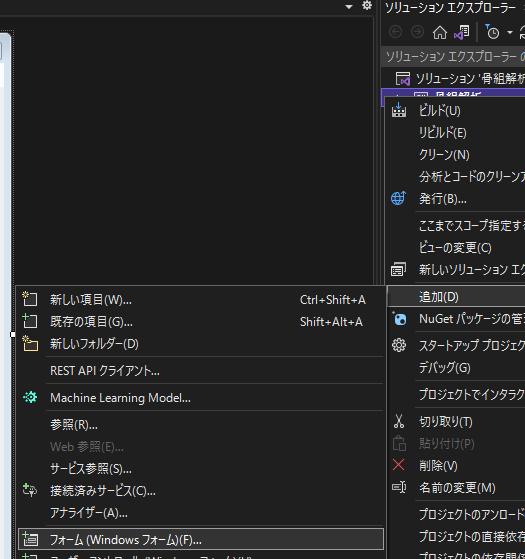Click the new item icon beside 新しい項目(W)
Viewport: 525px width, 559px height.
coord(30,299)
